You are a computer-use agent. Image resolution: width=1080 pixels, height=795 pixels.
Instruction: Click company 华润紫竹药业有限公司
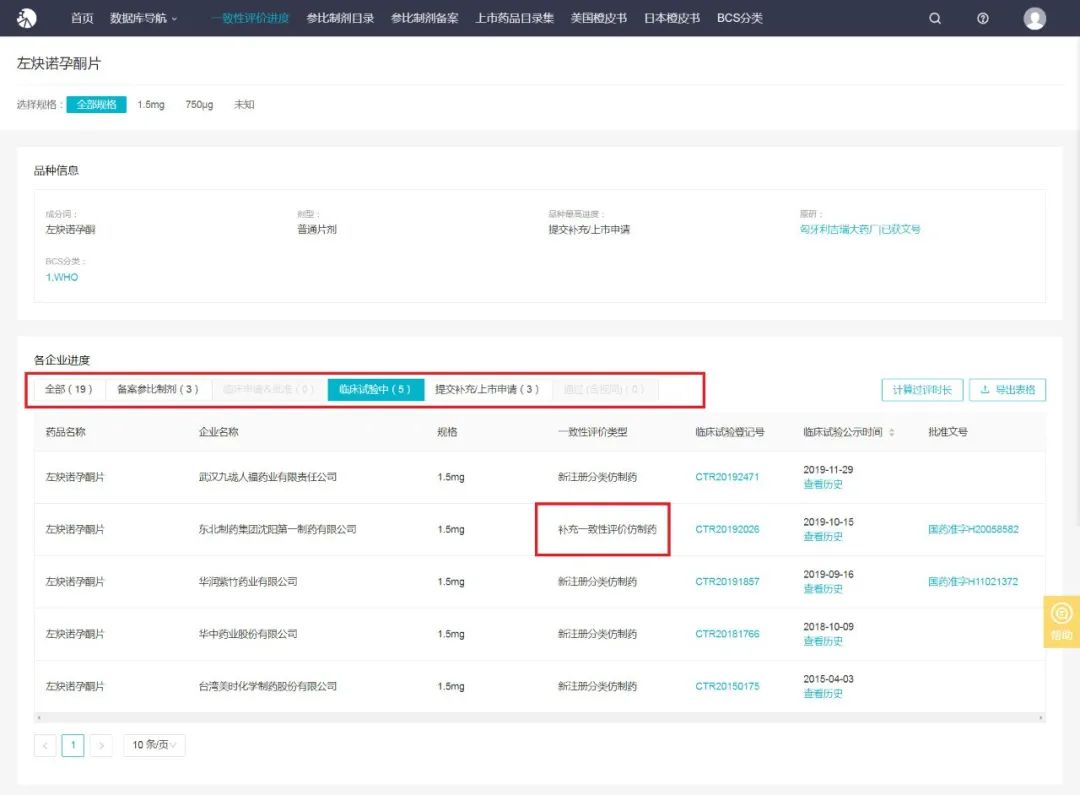click(x=248, y=581)
